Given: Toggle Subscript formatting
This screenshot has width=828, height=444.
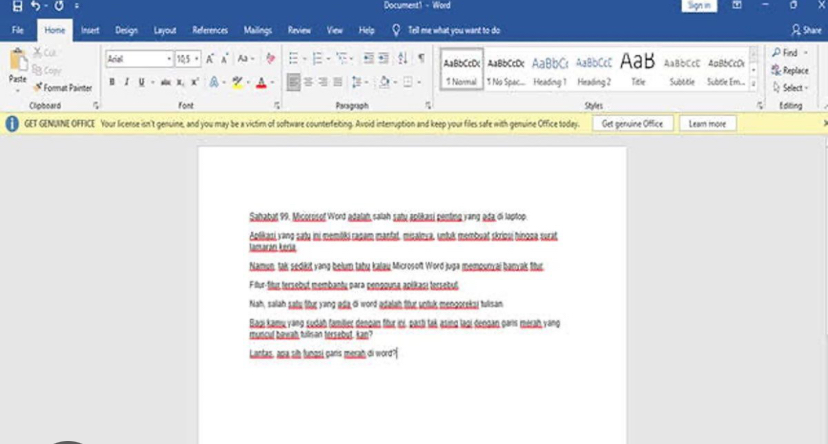Looking at the screenshot, I should pyautogui.click(x=180, y=82).
